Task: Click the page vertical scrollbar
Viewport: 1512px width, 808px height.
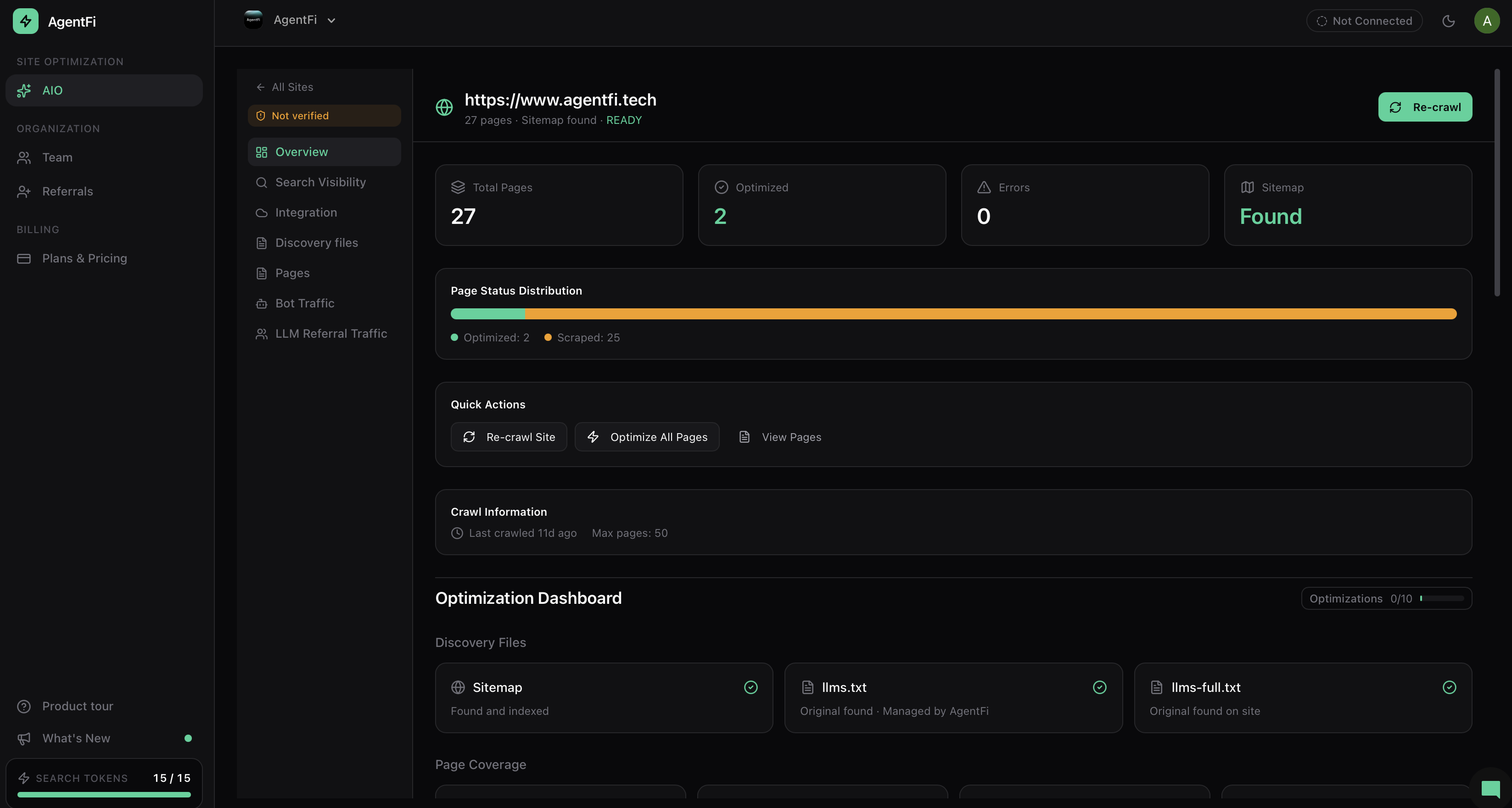Action: [1497, 183]
